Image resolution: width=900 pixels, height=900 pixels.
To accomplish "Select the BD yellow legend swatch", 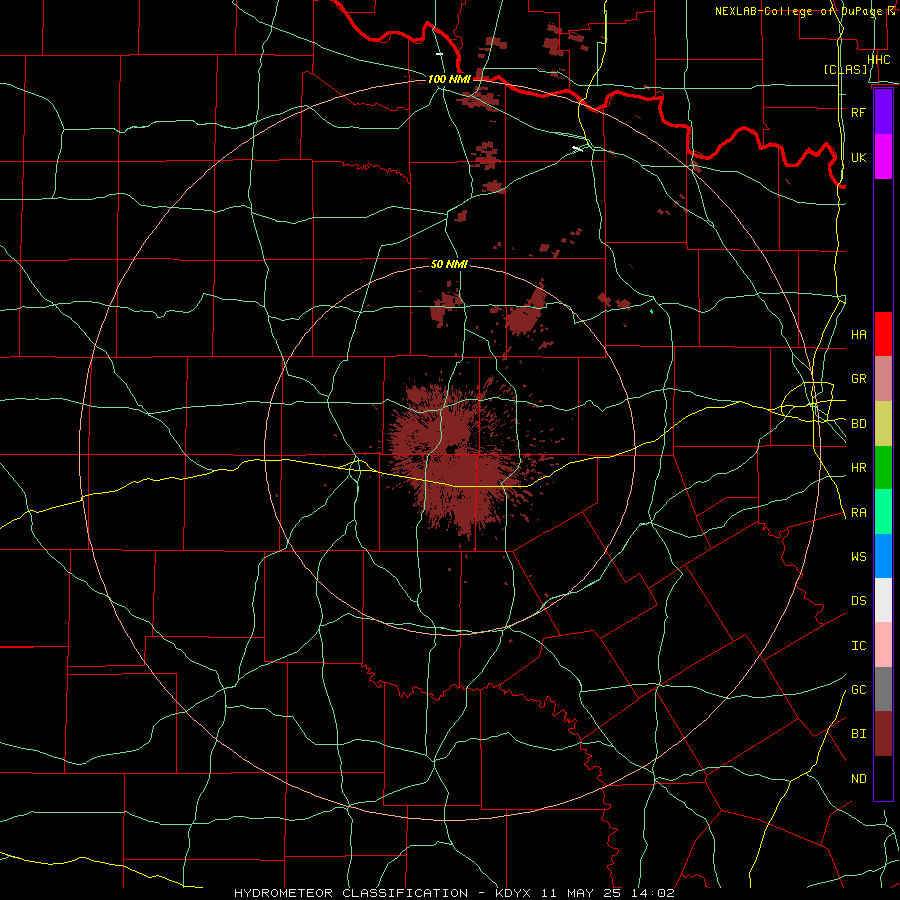I will pyautogui.click(x=883, y=424).
